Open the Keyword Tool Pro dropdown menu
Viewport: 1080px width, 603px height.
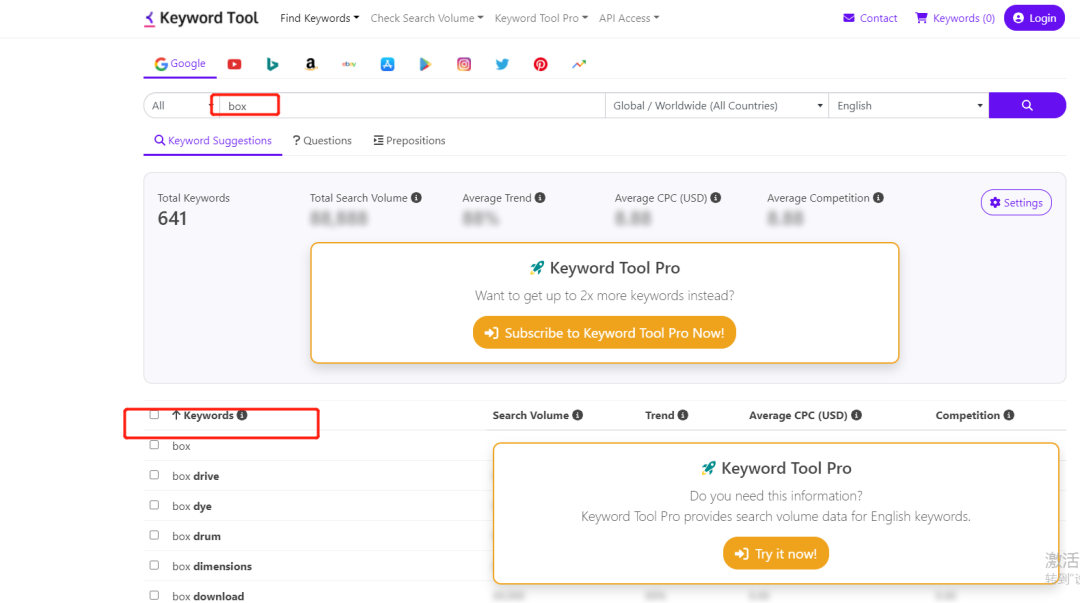pos(541,18)
